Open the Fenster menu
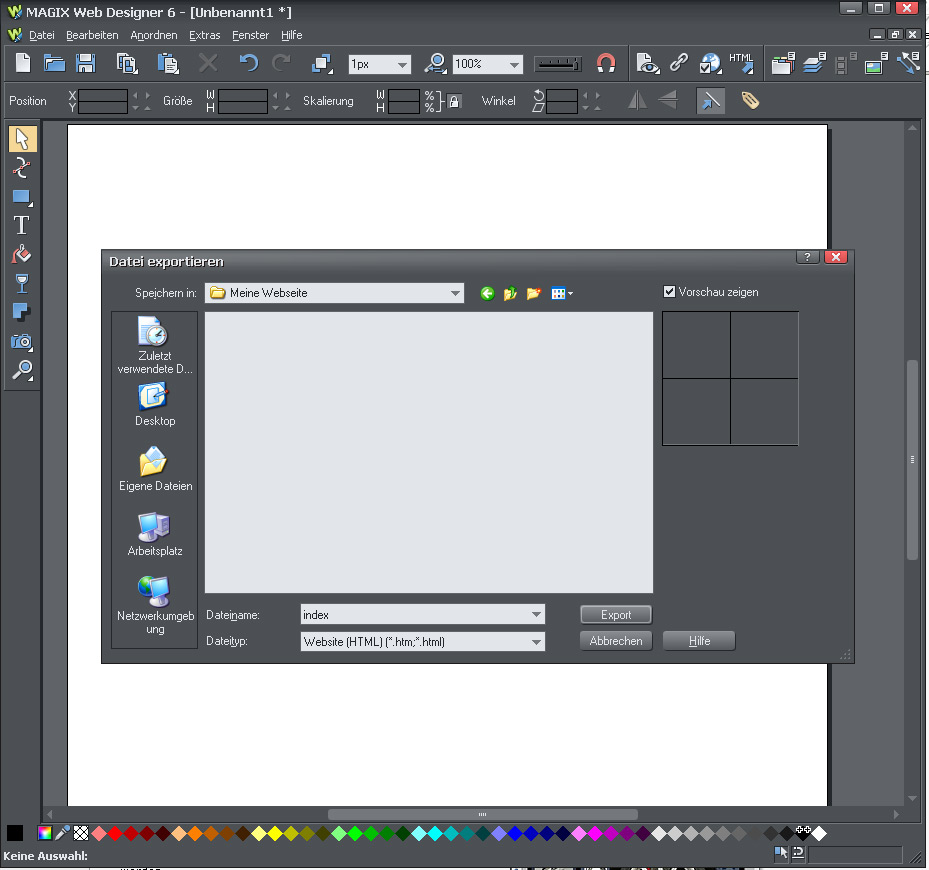 (x=250, y=35)
